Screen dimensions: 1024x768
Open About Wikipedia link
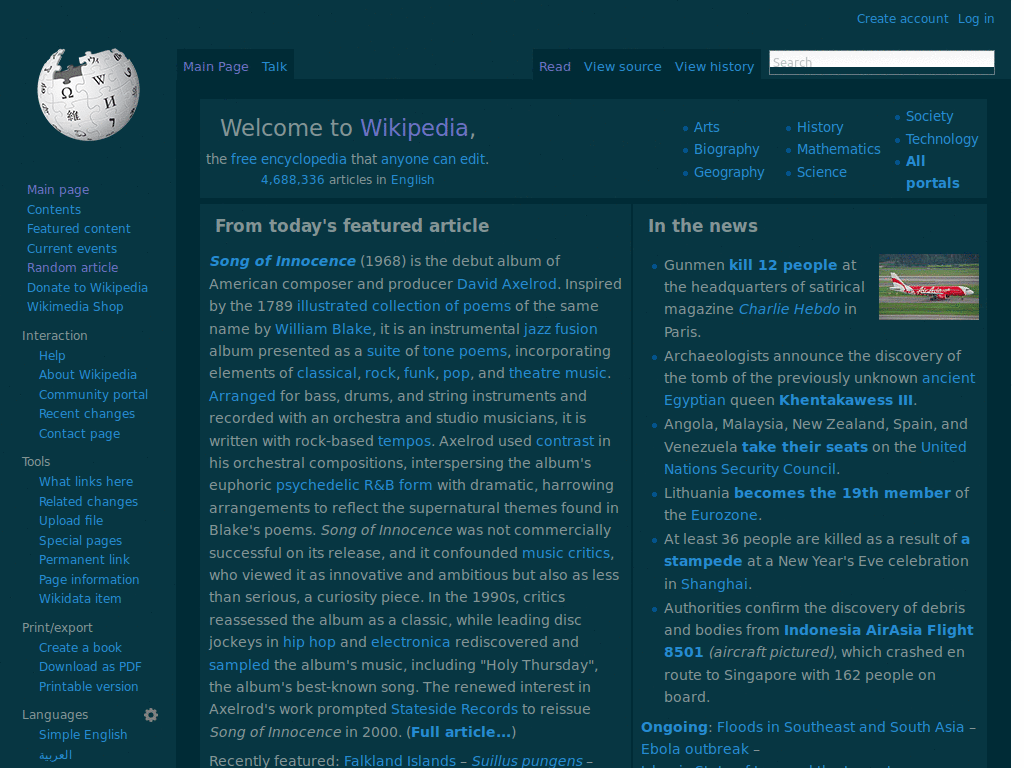(88, 375)
